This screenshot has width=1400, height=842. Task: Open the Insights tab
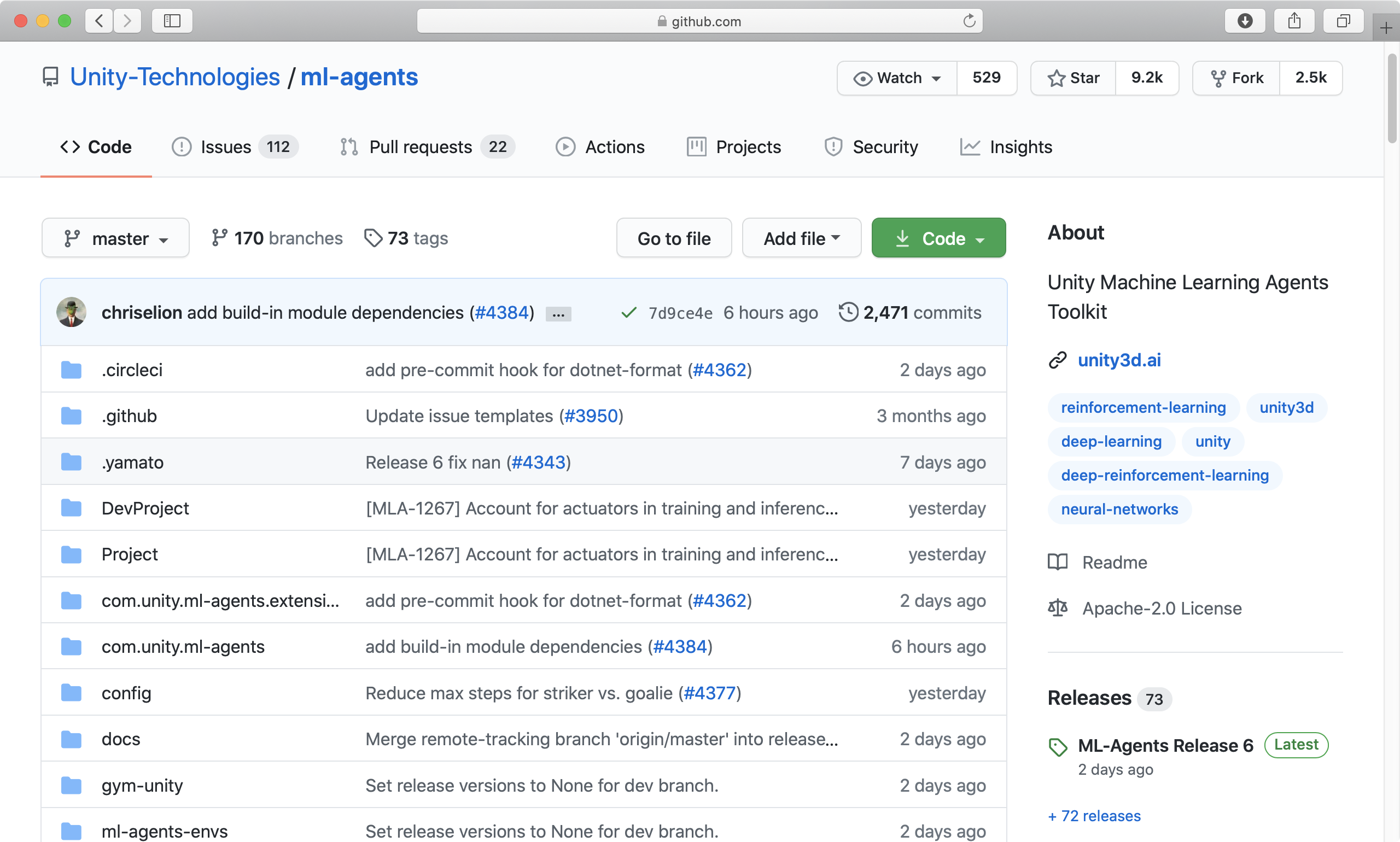click(1006, 147)
